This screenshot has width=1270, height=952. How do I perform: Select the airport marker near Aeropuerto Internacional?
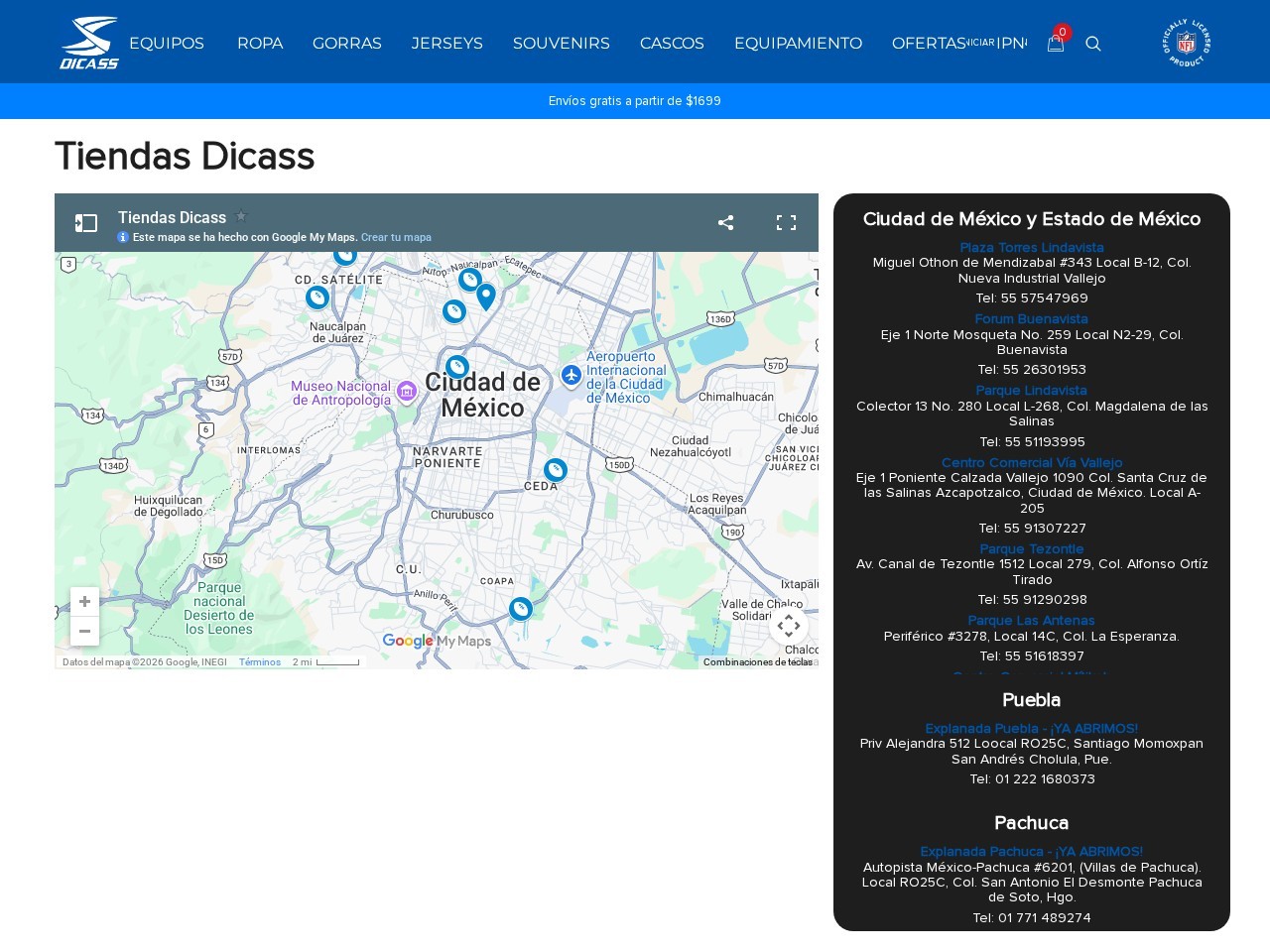tap(571, 377)
